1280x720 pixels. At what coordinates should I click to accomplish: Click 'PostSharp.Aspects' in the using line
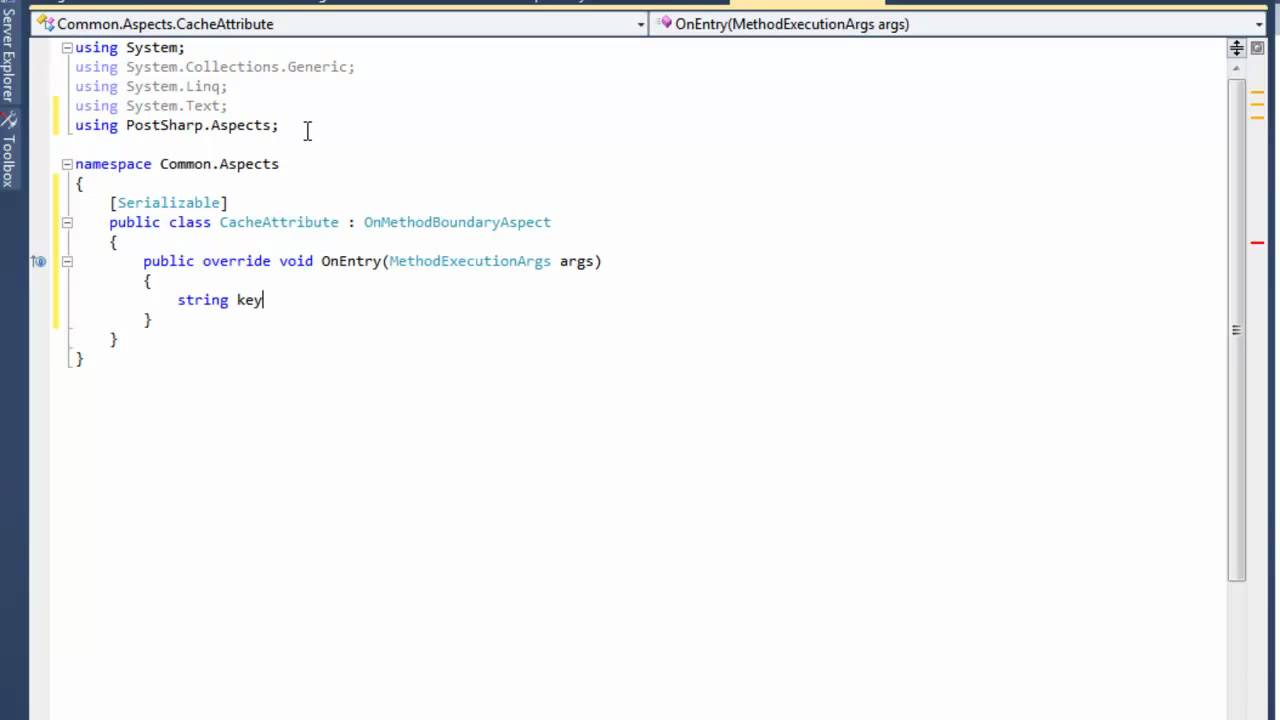point(198,125)
